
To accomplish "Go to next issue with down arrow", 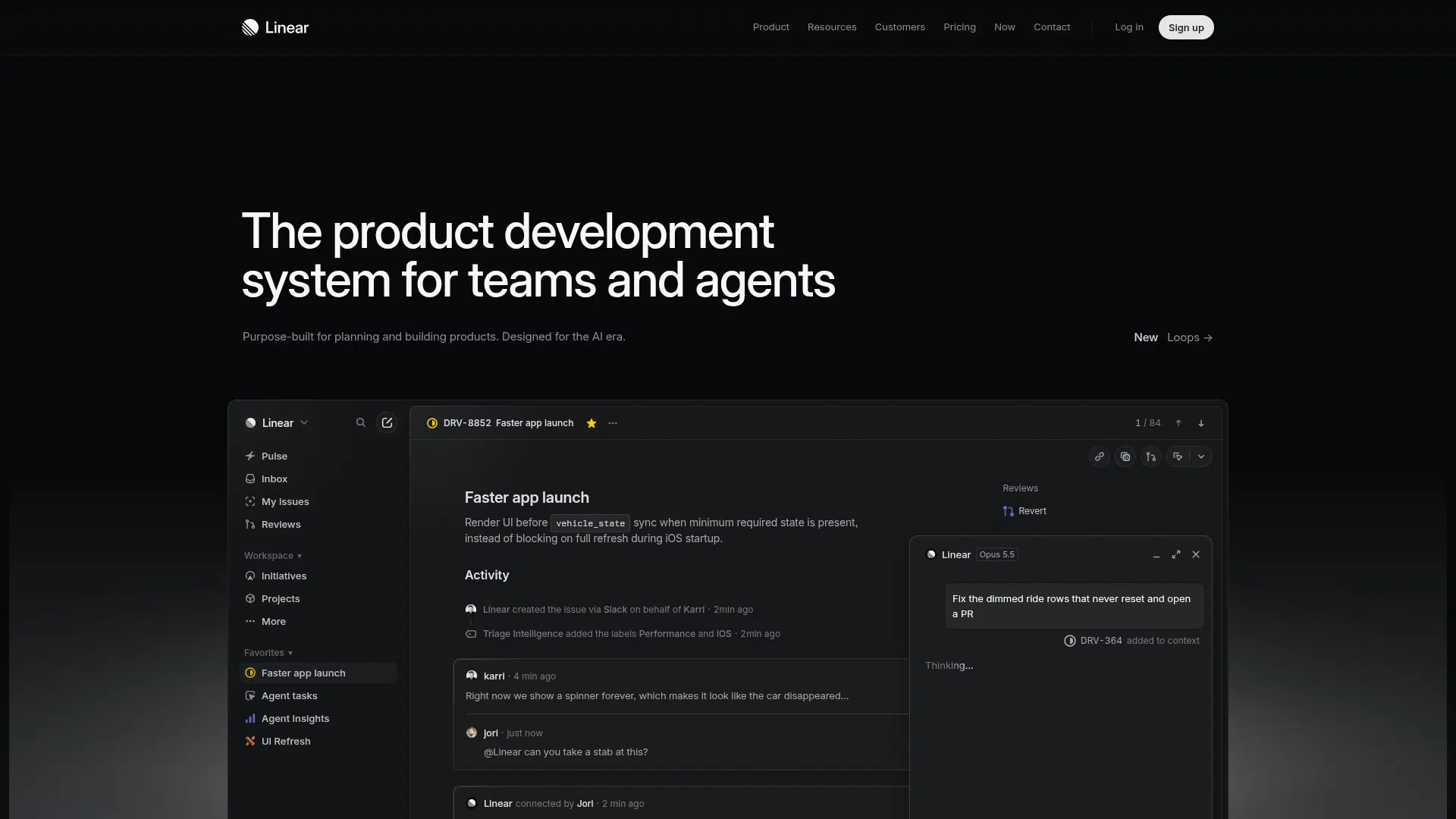I will pos(1201,423).
